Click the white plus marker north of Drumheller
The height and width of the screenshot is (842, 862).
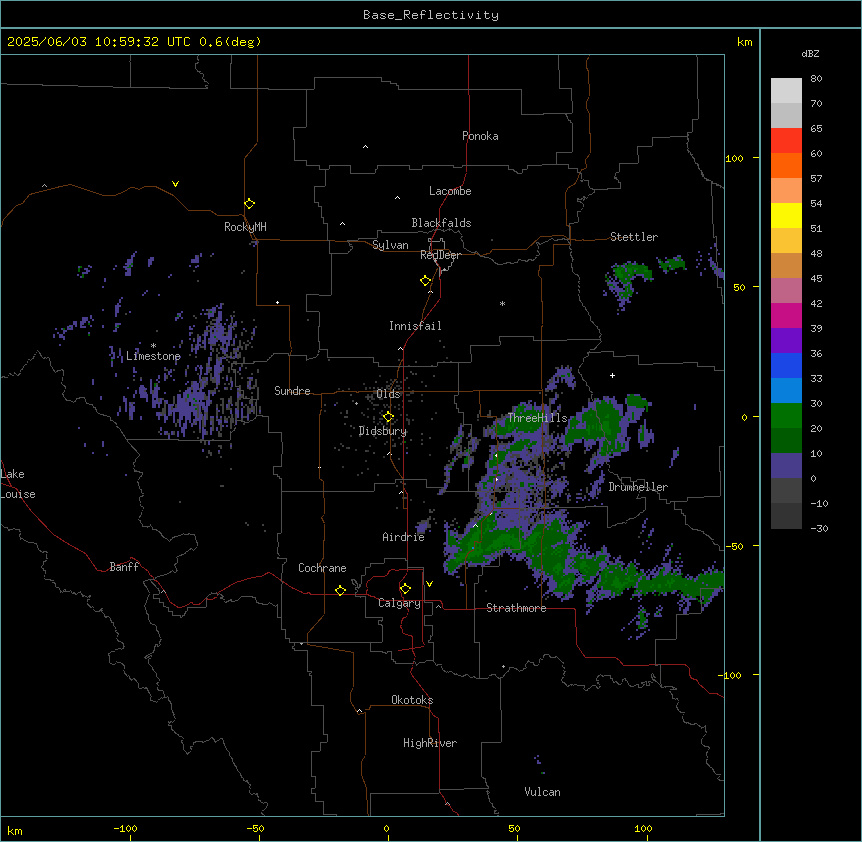pos(612,375)
